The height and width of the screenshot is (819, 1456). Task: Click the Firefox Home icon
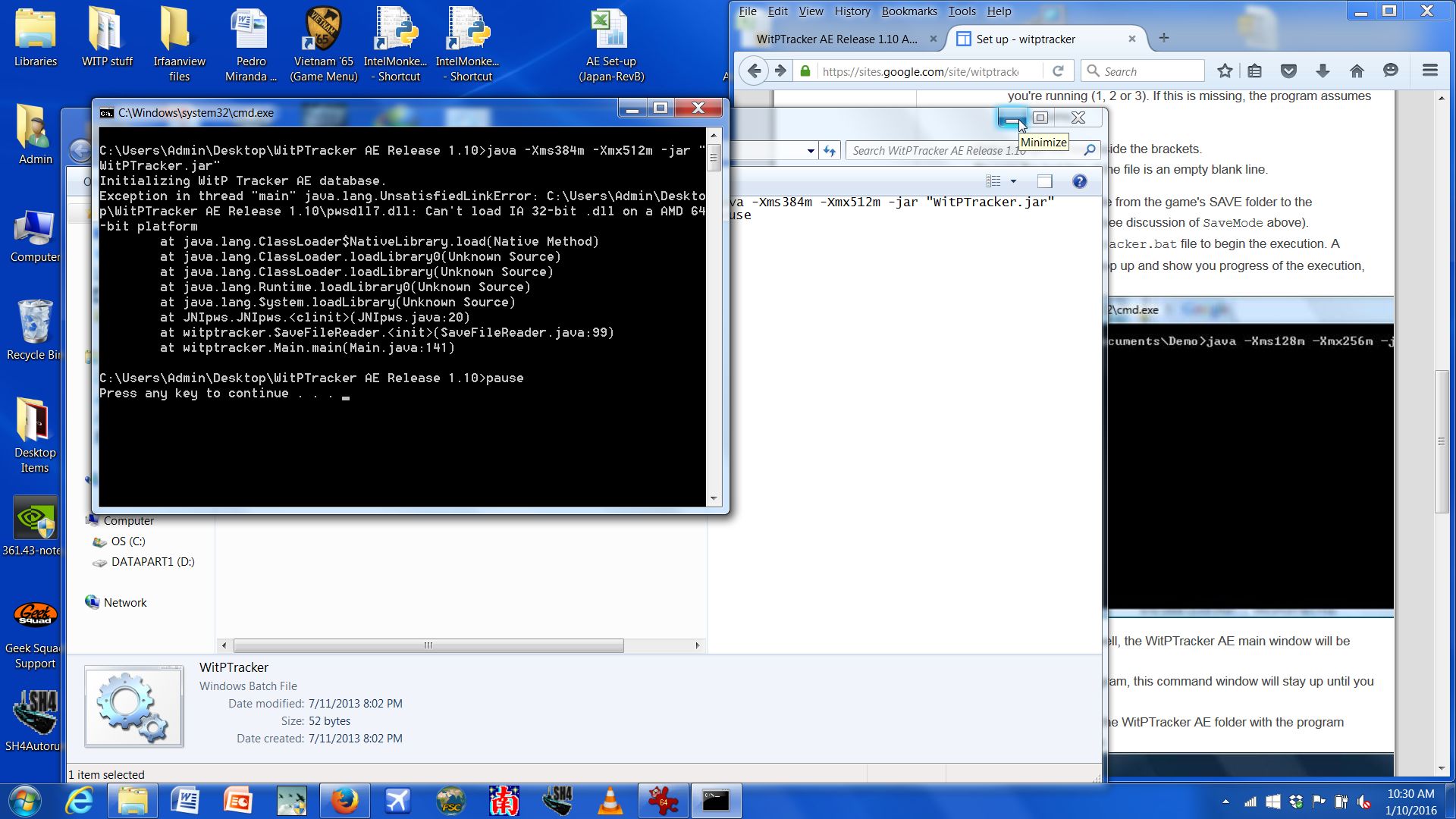pos(1357,71)
